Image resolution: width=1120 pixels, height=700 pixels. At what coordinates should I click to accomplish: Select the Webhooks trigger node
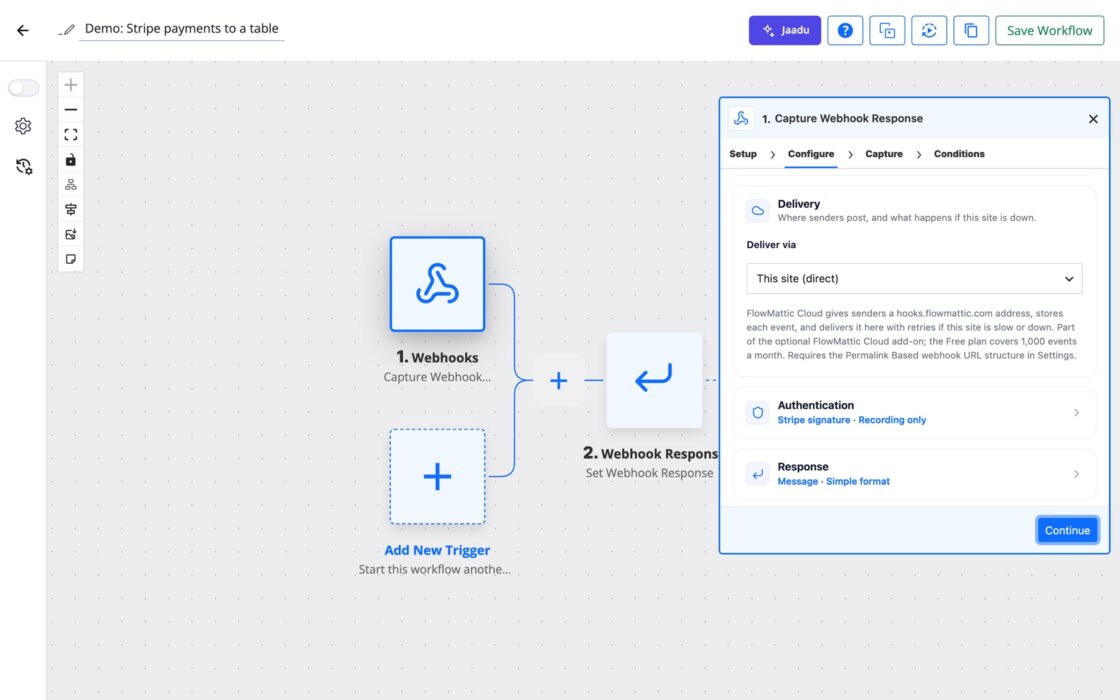[437, 284]
